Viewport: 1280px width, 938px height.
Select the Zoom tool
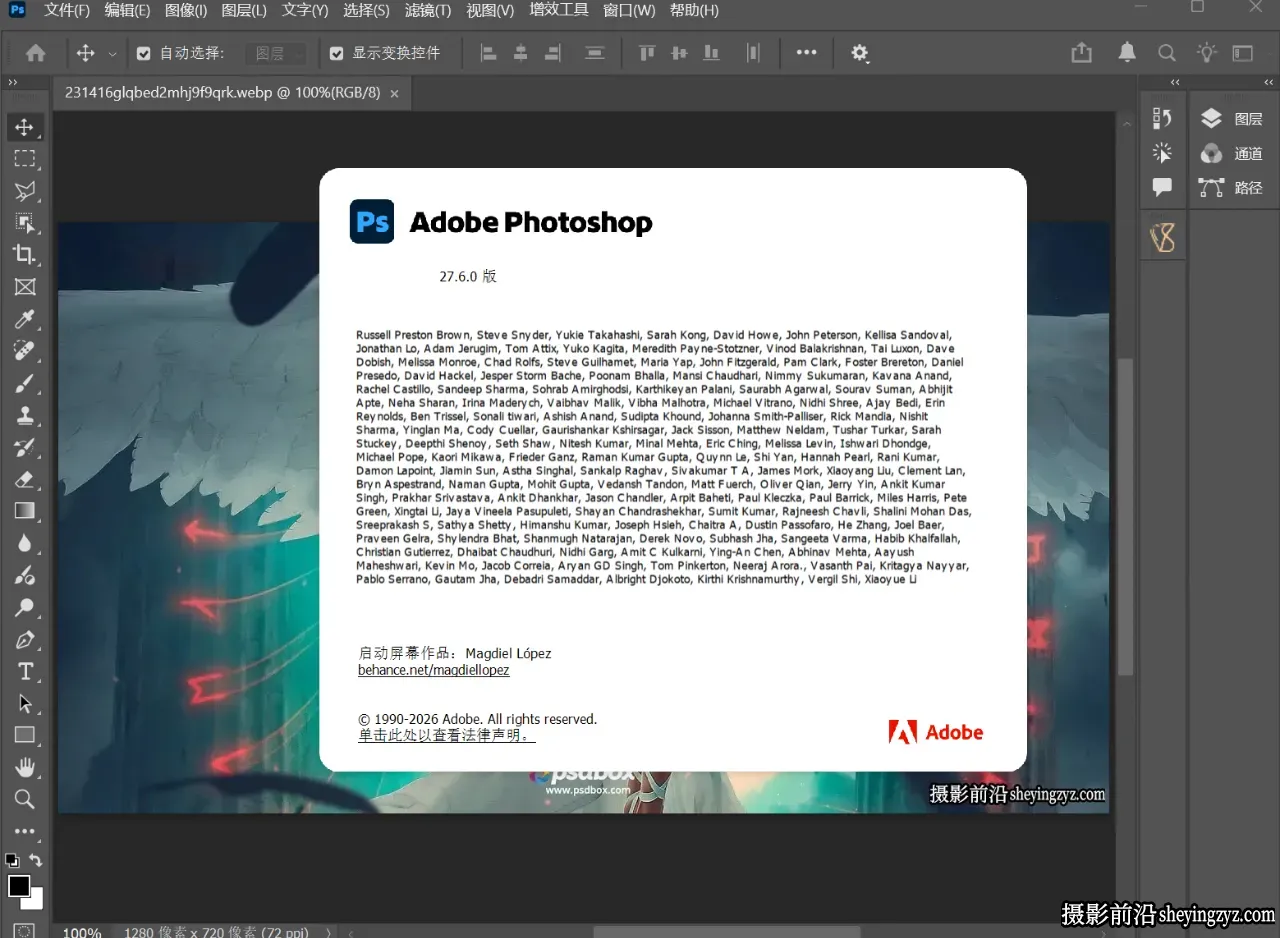(x=25, y=799)
